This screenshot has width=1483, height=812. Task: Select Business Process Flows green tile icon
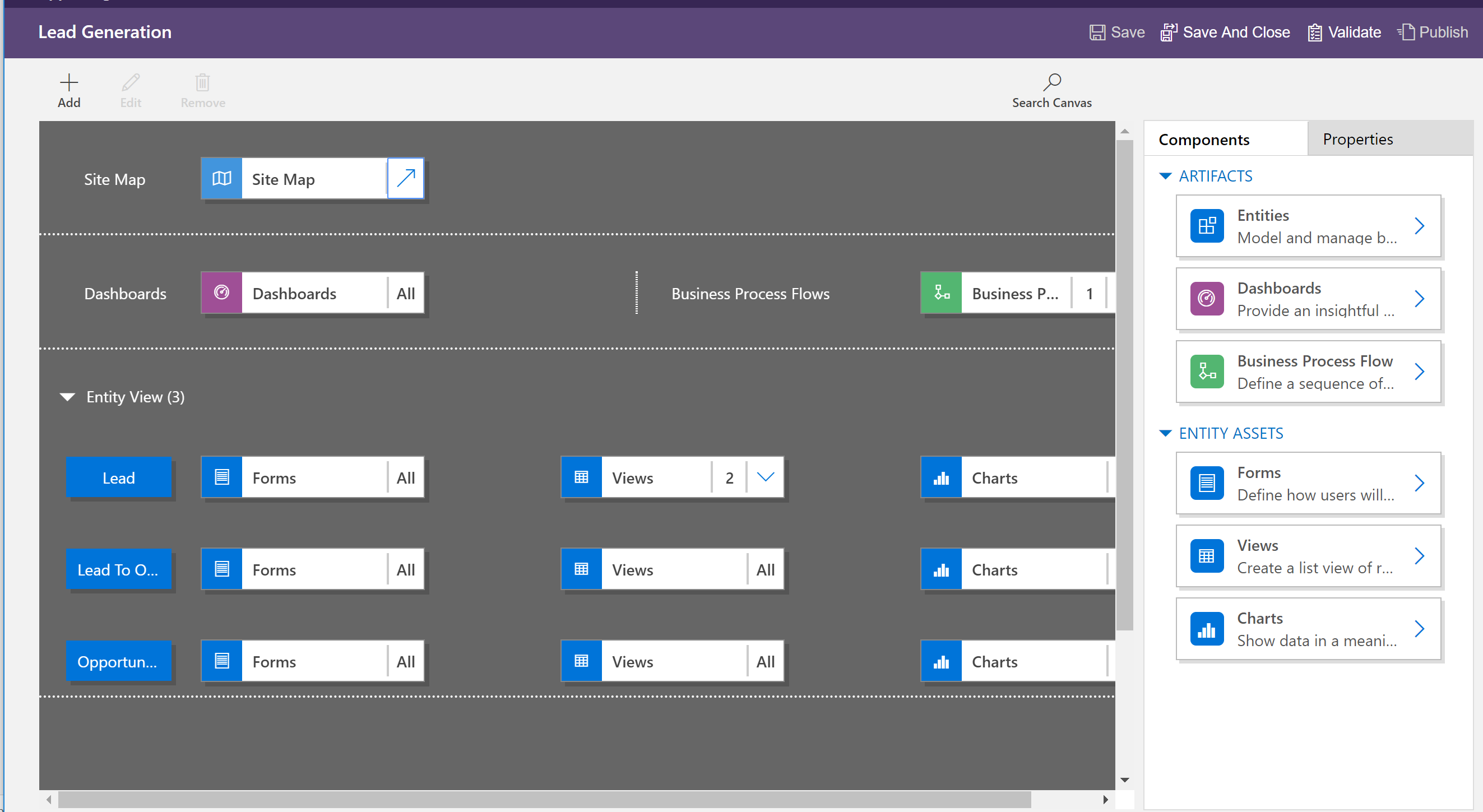941,293
